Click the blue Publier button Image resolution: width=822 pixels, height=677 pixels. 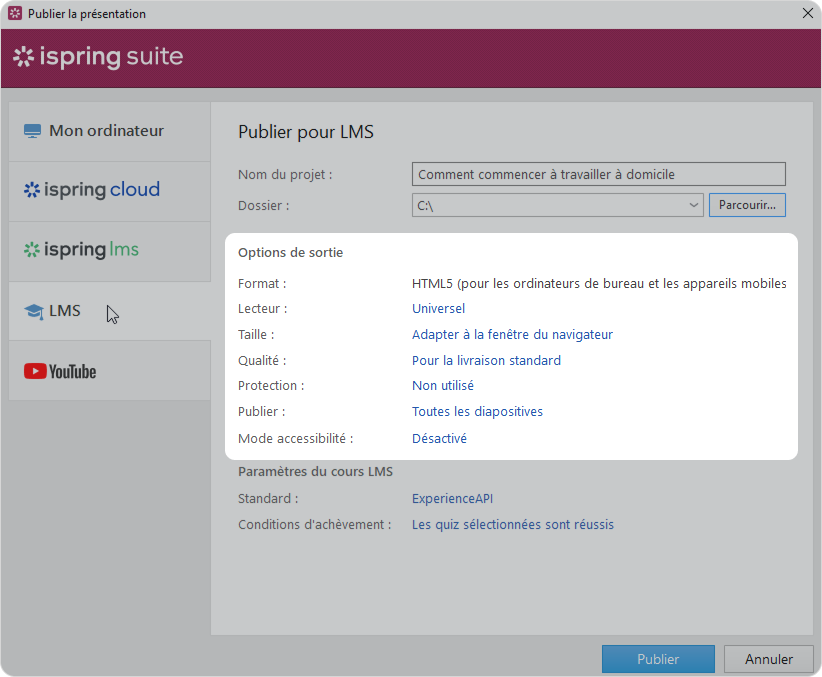point(658,659)
